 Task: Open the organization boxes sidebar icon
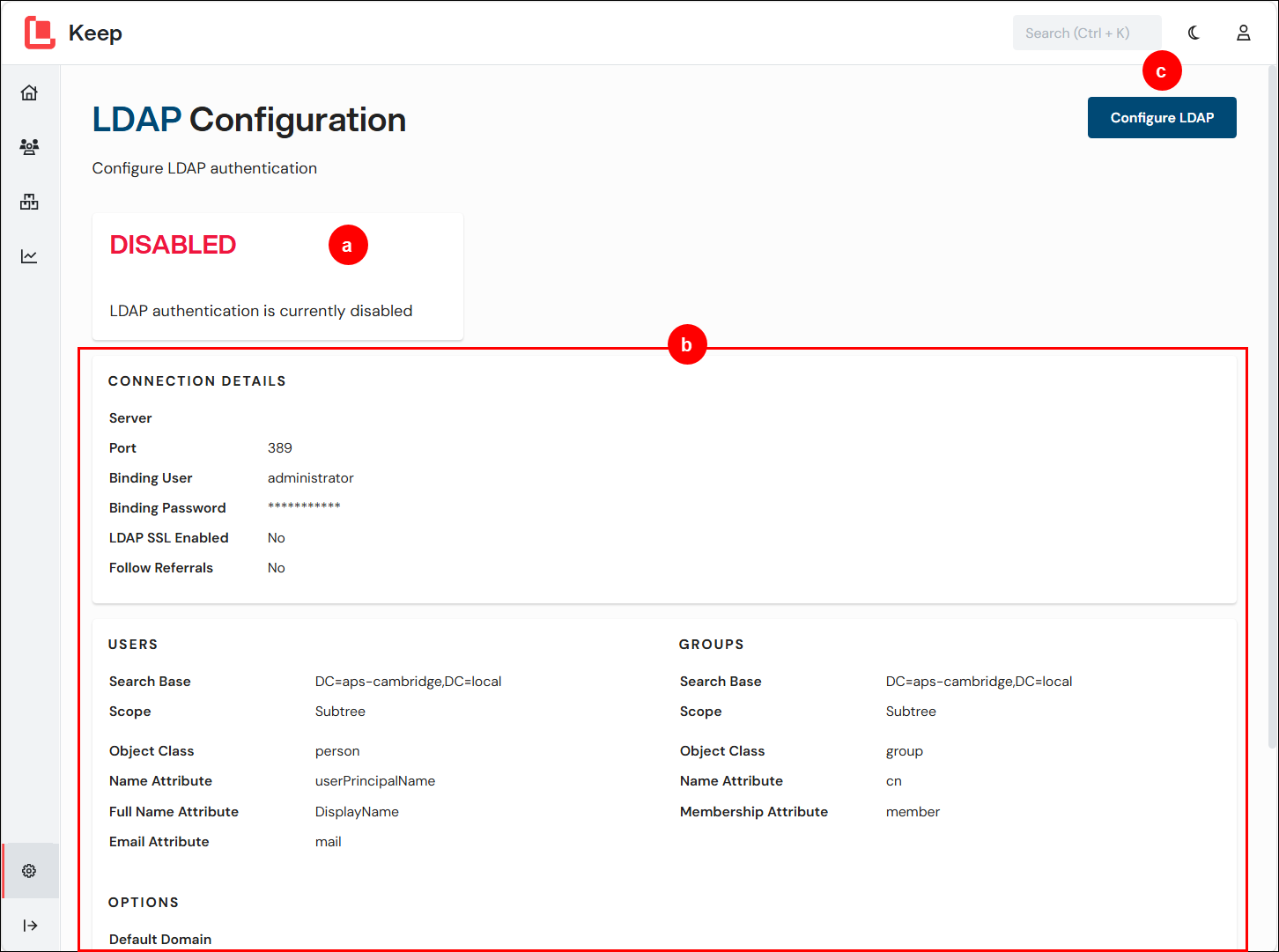click(29, 202)
